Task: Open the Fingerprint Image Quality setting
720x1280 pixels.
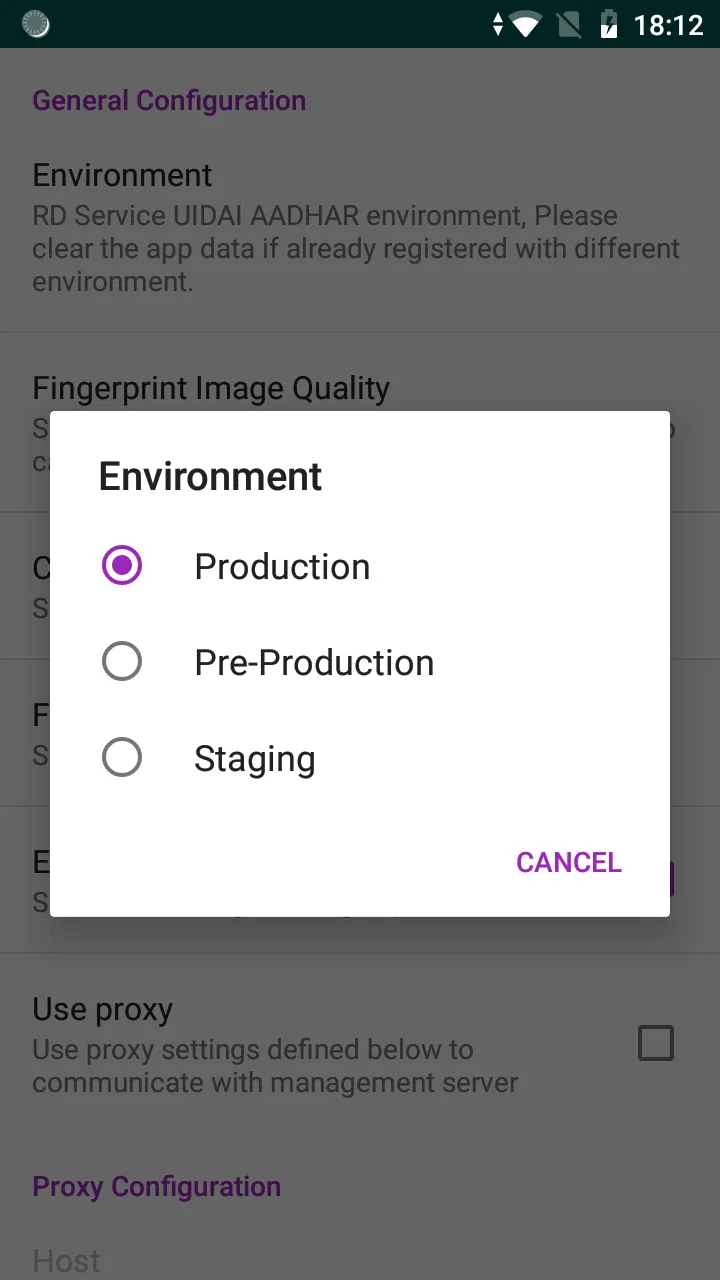Action: coord(211,388)
